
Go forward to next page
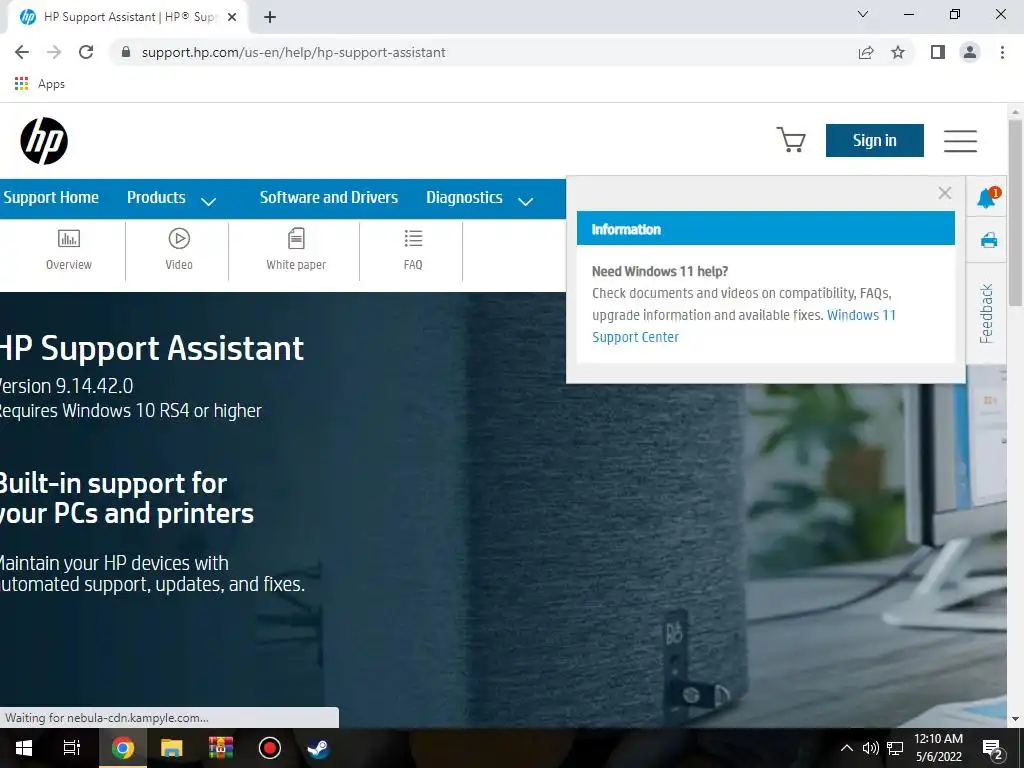point(54,52)
